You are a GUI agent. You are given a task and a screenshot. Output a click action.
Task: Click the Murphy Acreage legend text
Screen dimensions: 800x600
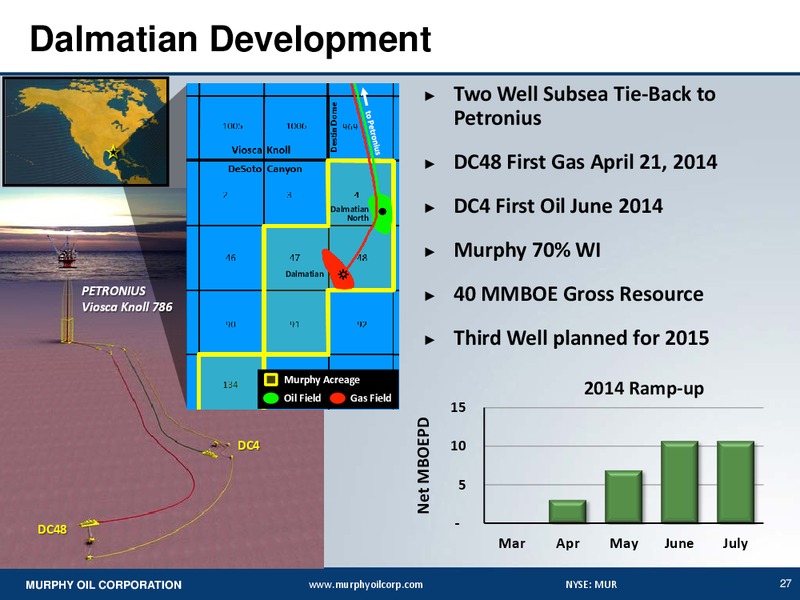pos(322,380)
